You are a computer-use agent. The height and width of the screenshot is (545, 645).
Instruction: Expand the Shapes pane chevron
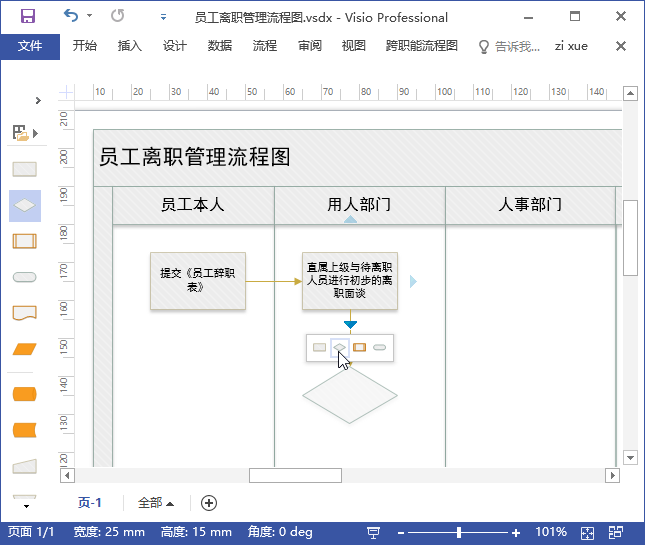pyautogui.click(x=38, y=100)
